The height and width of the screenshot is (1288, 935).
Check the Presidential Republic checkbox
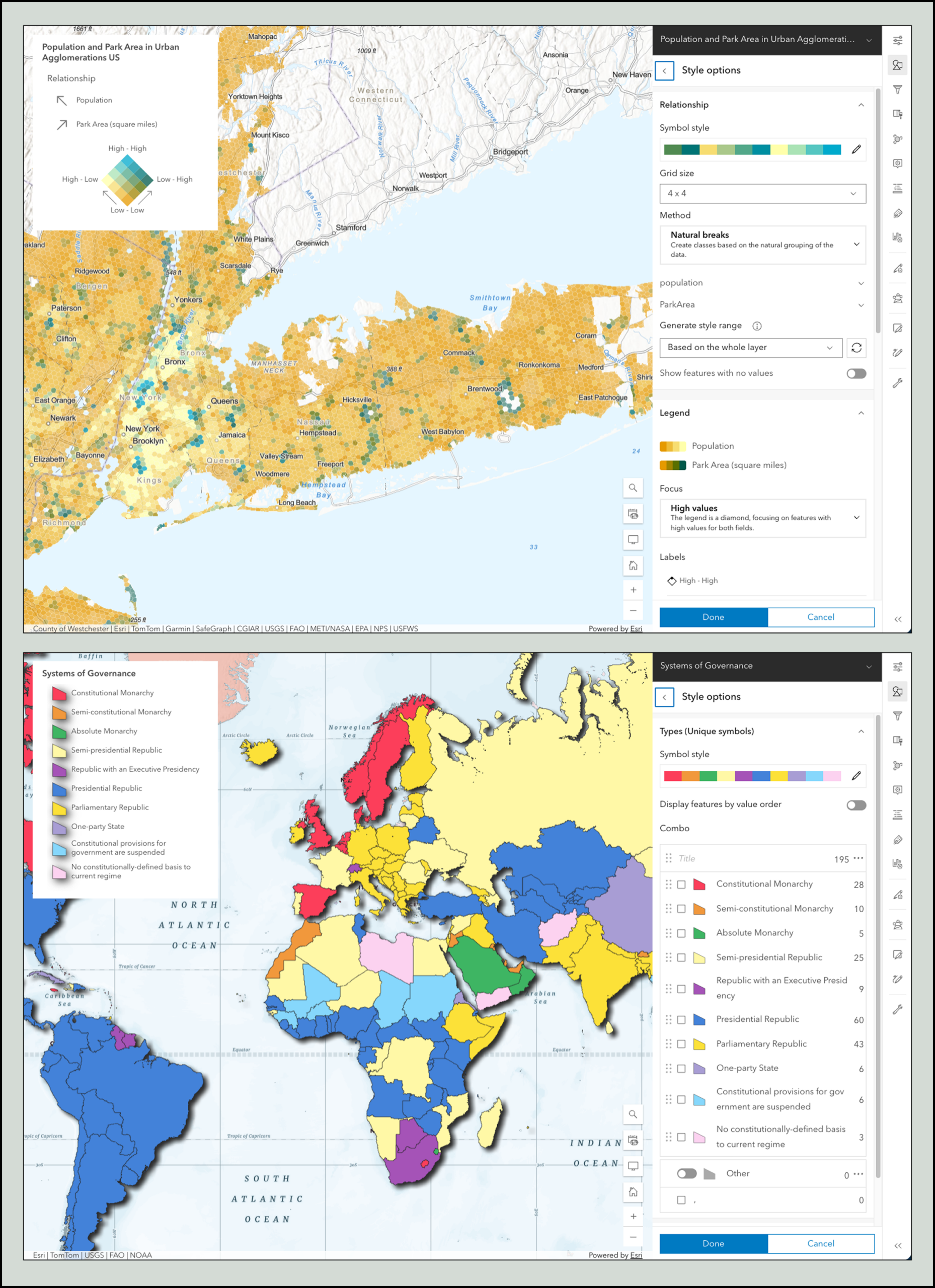tap(681, 1019)
